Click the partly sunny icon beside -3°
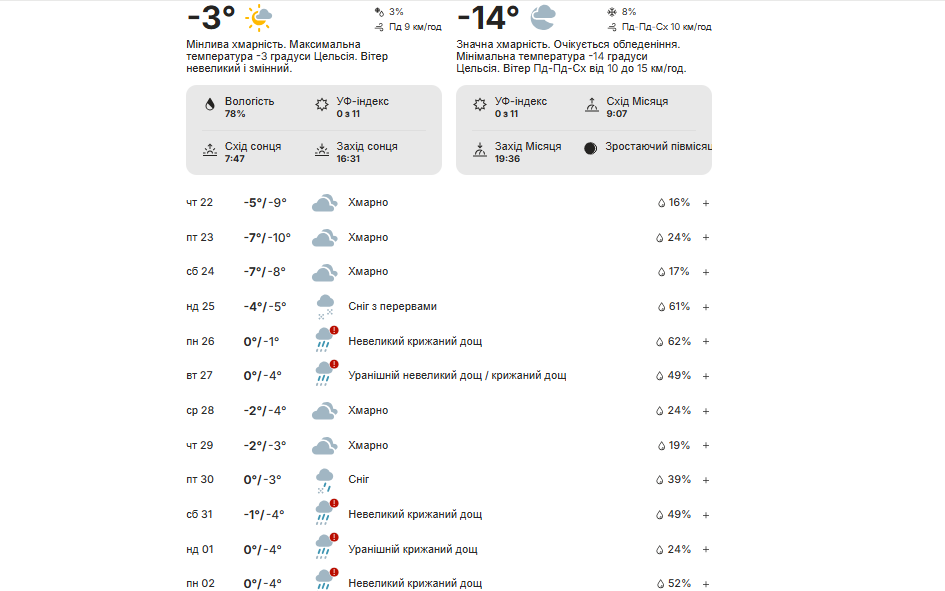The width and height of the screenshot is (945, 591). pos(259,17)
